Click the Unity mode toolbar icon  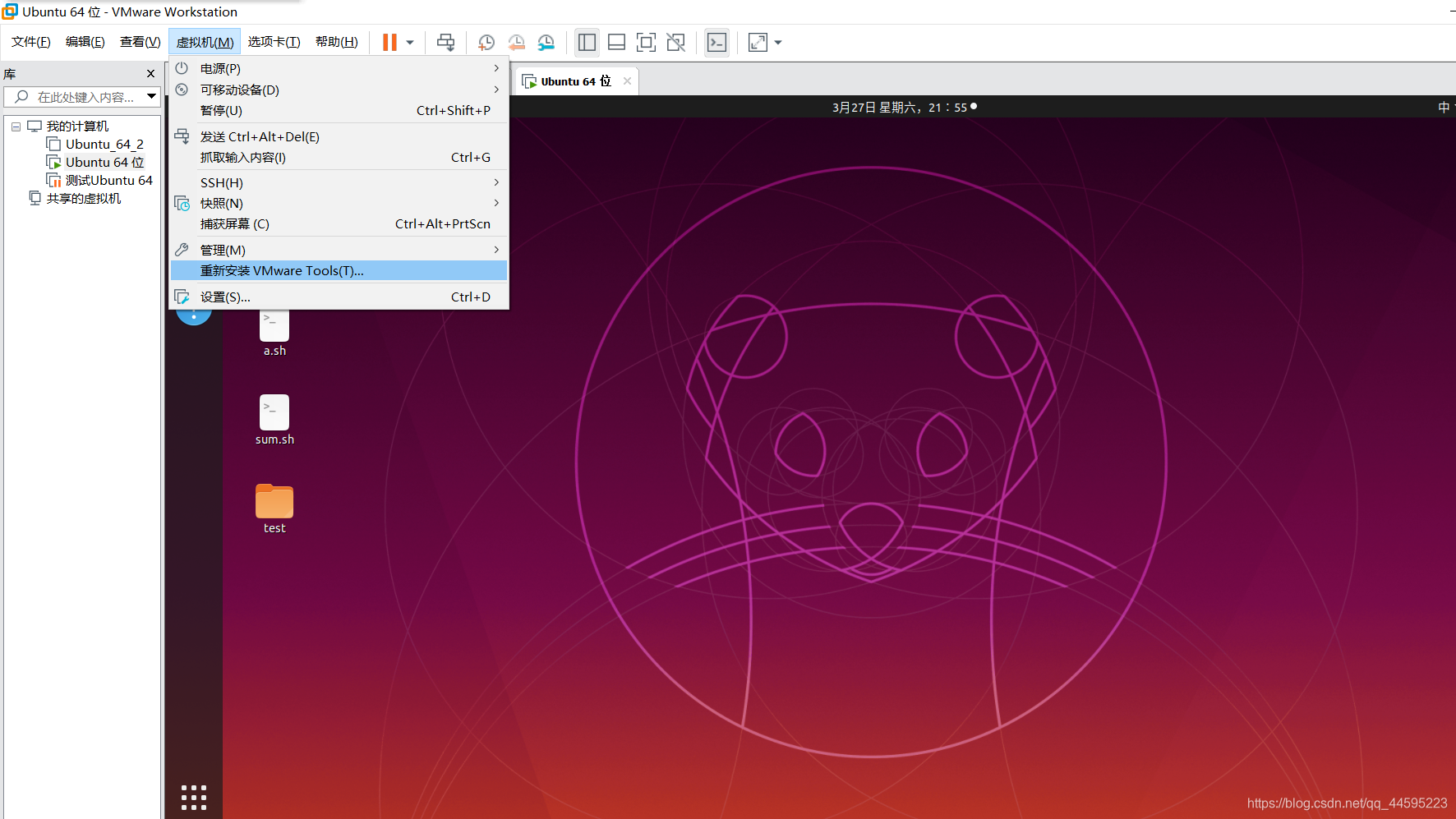(x=675, y=42)
